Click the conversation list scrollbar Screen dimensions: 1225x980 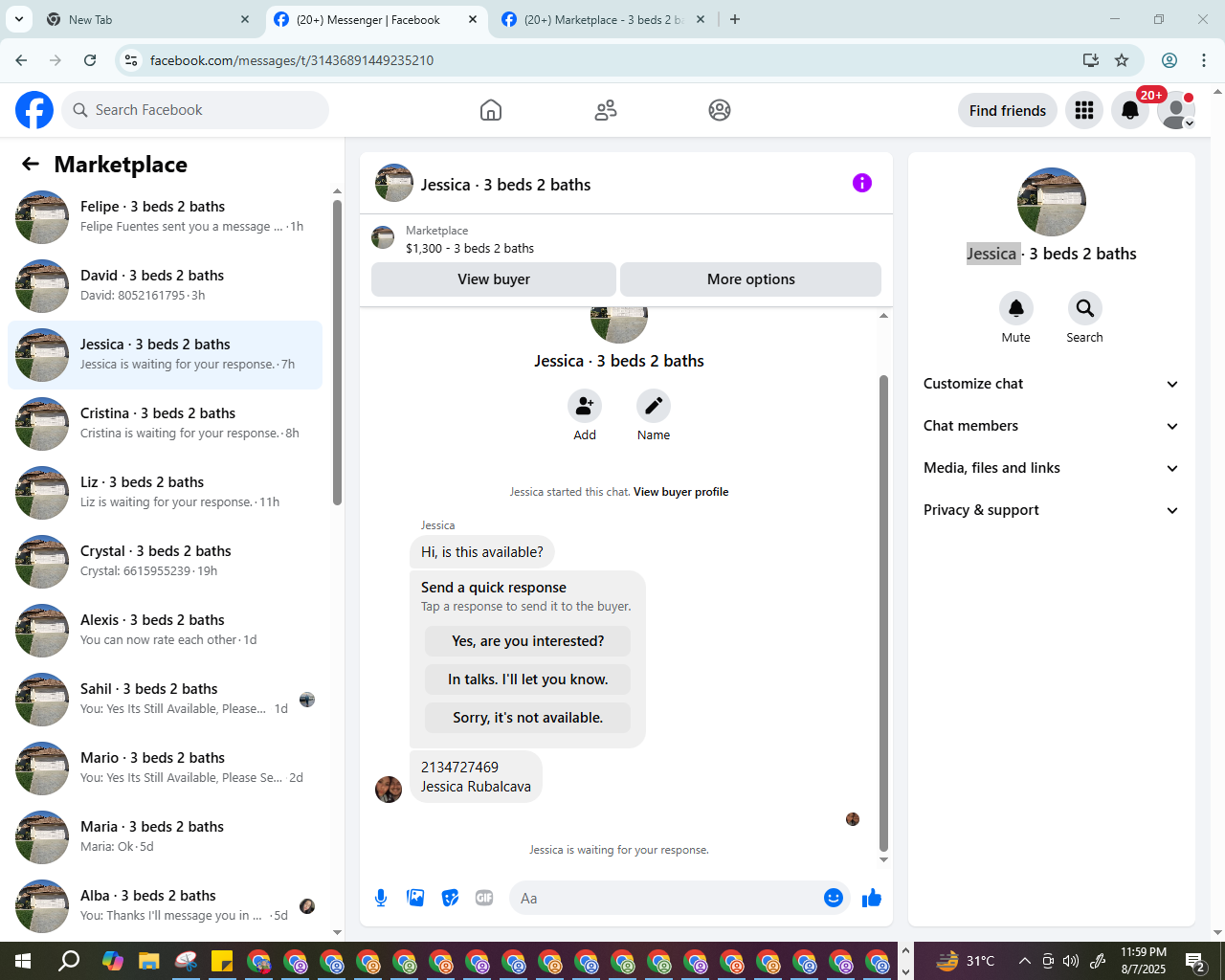click(337, 352)
